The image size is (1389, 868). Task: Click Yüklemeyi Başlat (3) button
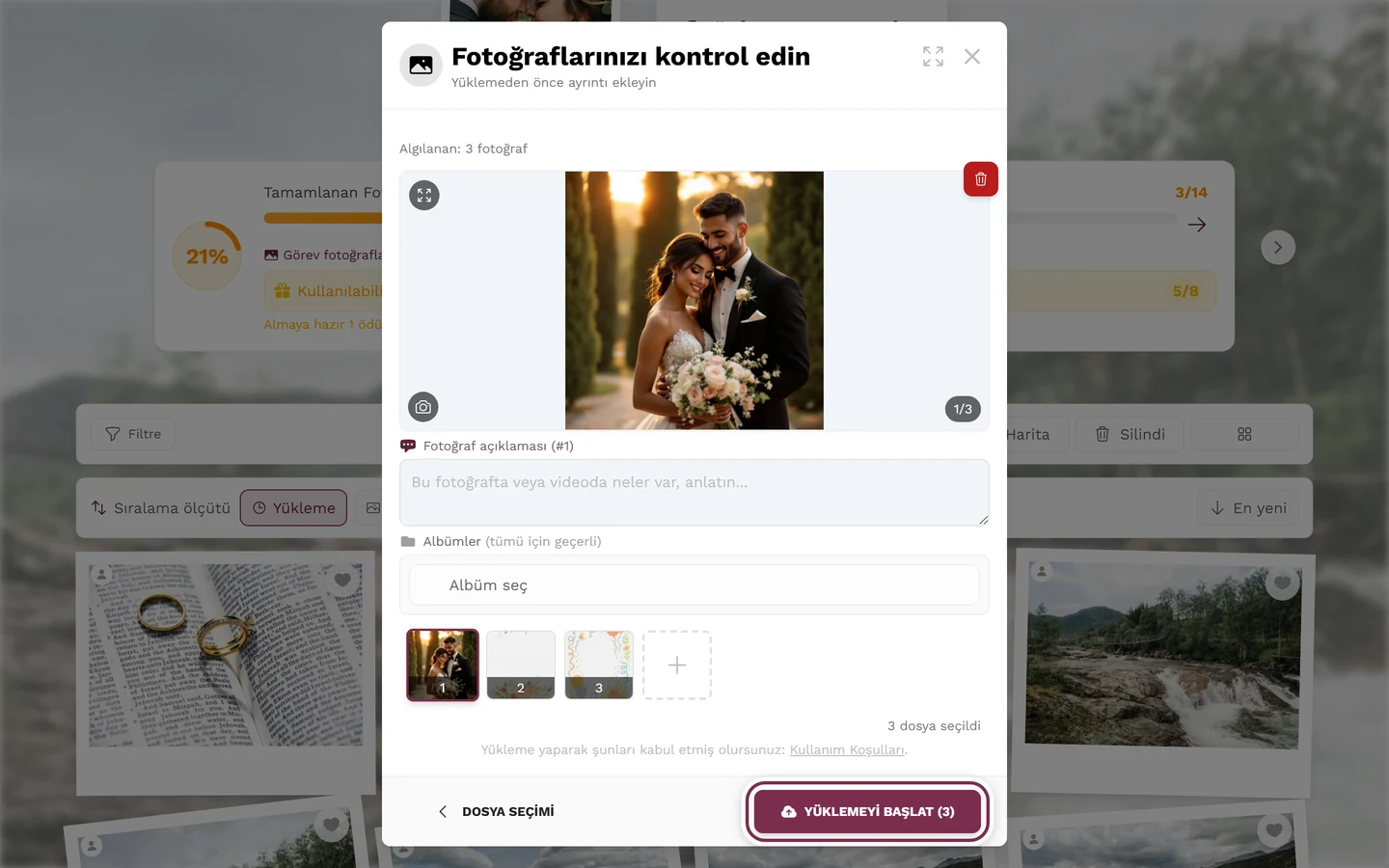pos(867,811)
